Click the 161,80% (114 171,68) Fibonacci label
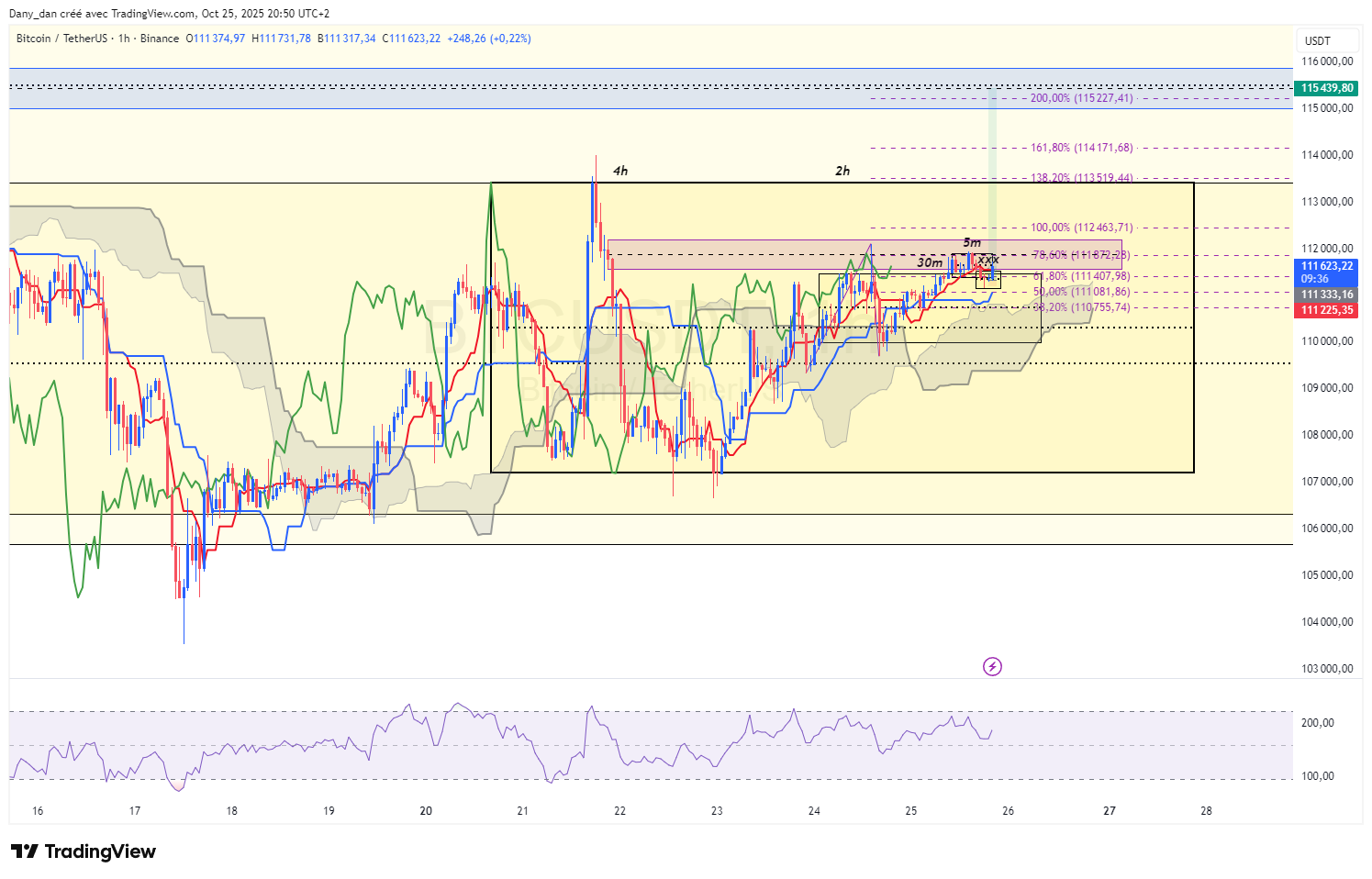The width and height of the screenshot is (1372, 879). pyautogui.click(x=1081, y=148)
